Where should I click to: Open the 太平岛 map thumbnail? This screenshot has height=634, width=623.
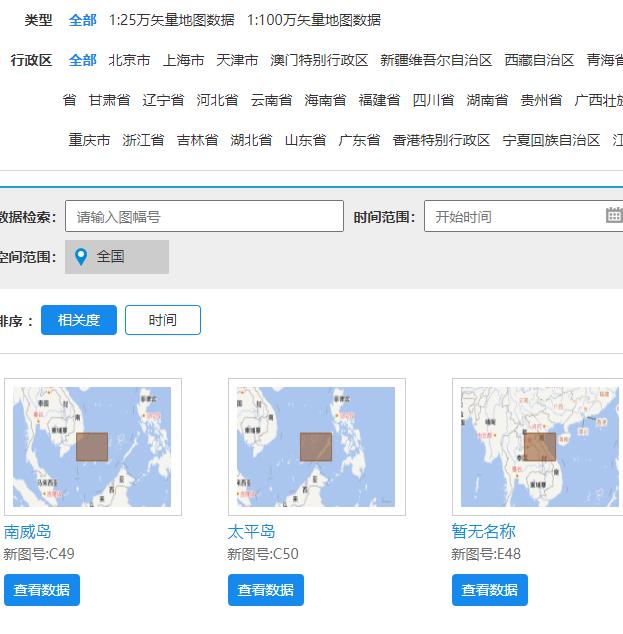317,447
